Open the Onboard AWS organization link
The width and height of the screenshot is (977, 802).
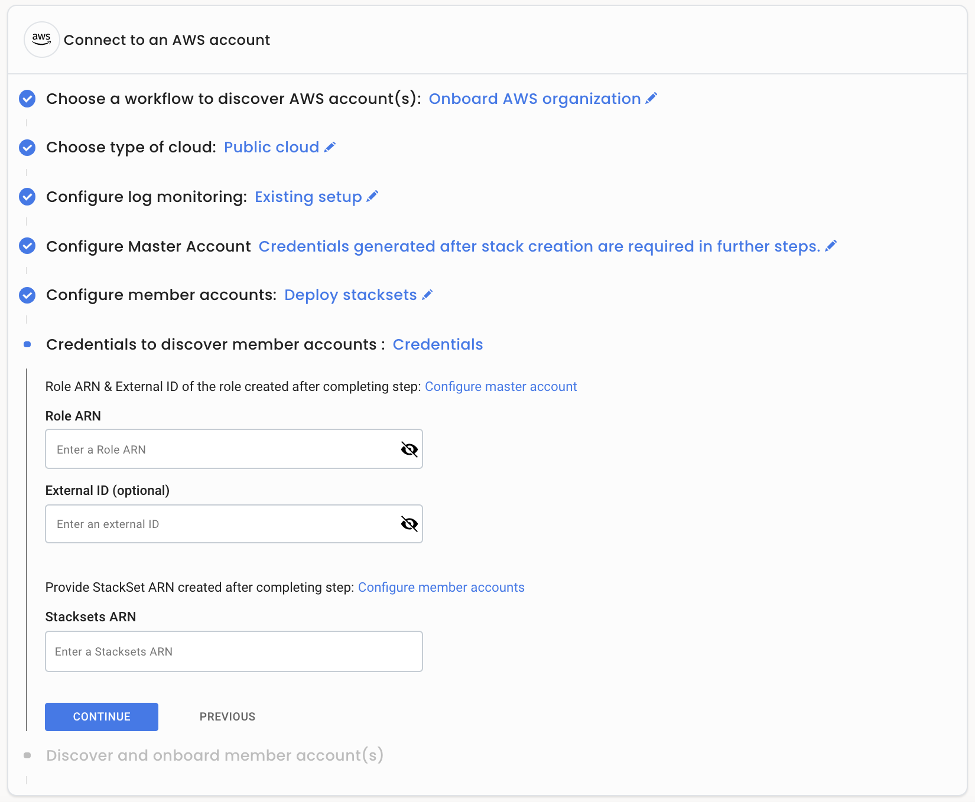[535, 98]
